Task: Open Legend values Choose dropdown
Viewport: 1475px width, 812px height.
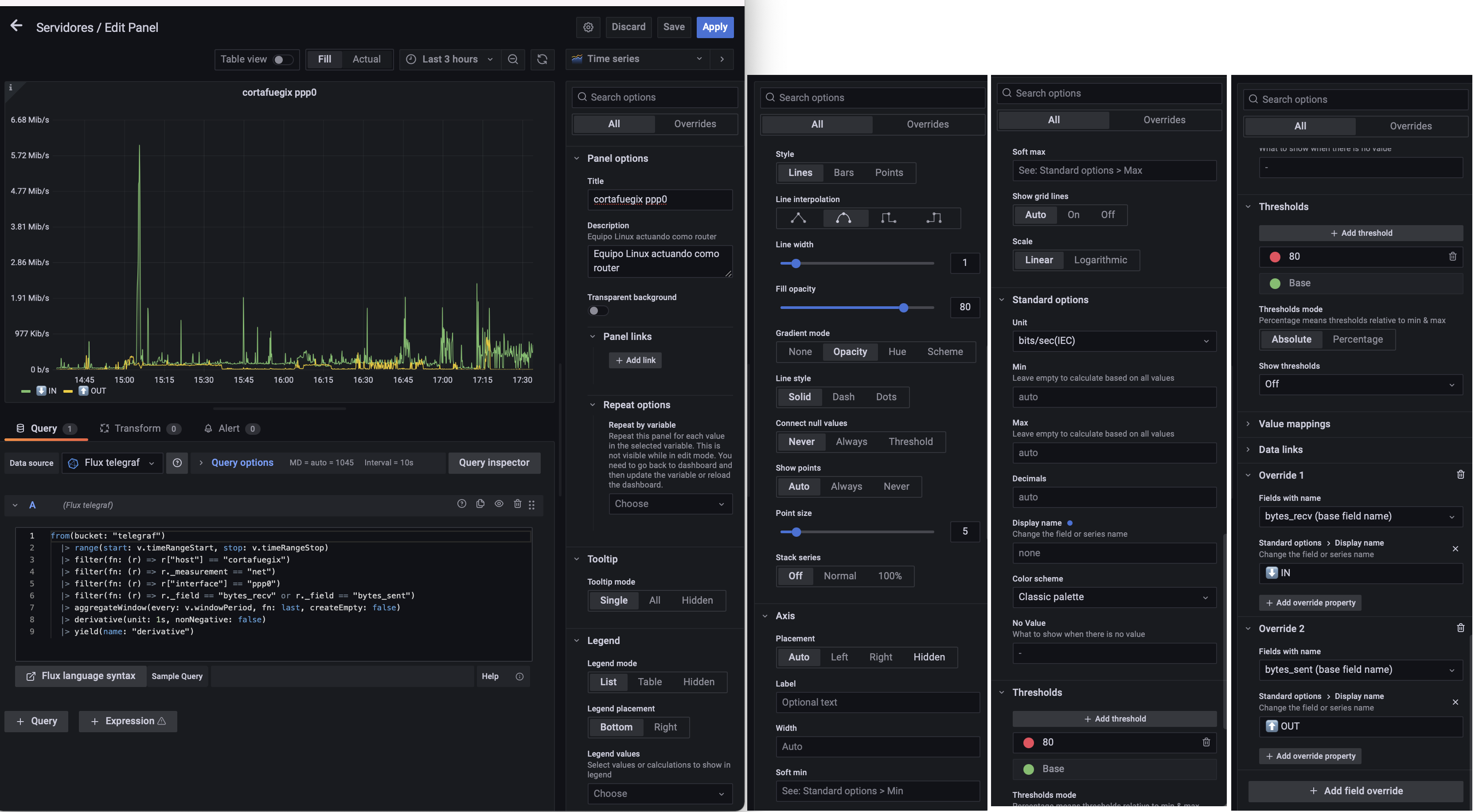Action: 659,794
